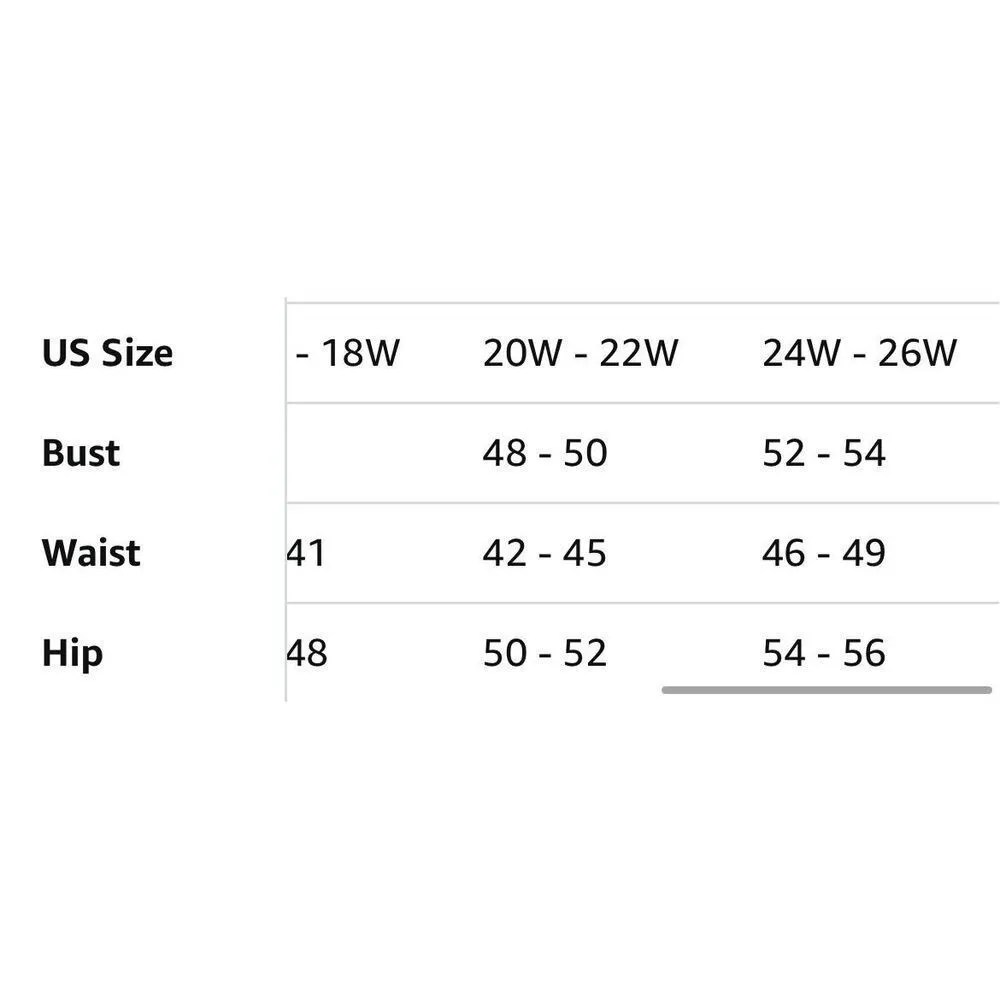Viewport: 1000px width, 1000px height.
Task: Select the Hip row label
Action: (x=72, y=653)
